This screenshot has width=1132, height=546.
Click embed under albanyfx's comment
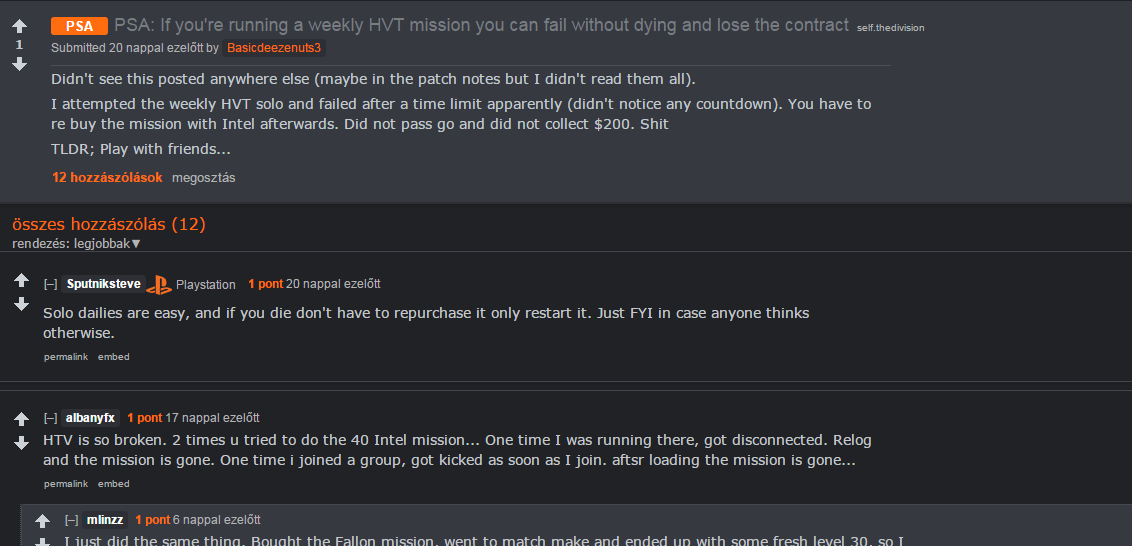coord(114,484)
